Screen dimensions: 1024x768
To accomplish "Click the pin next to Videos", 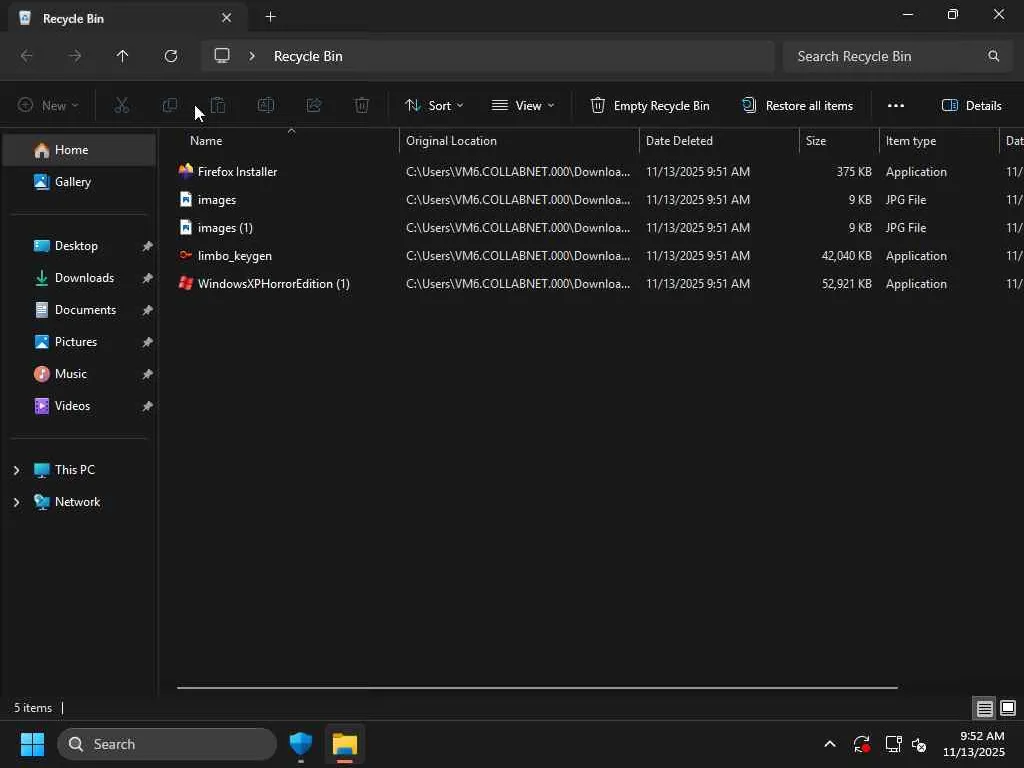I will [148, 406].
